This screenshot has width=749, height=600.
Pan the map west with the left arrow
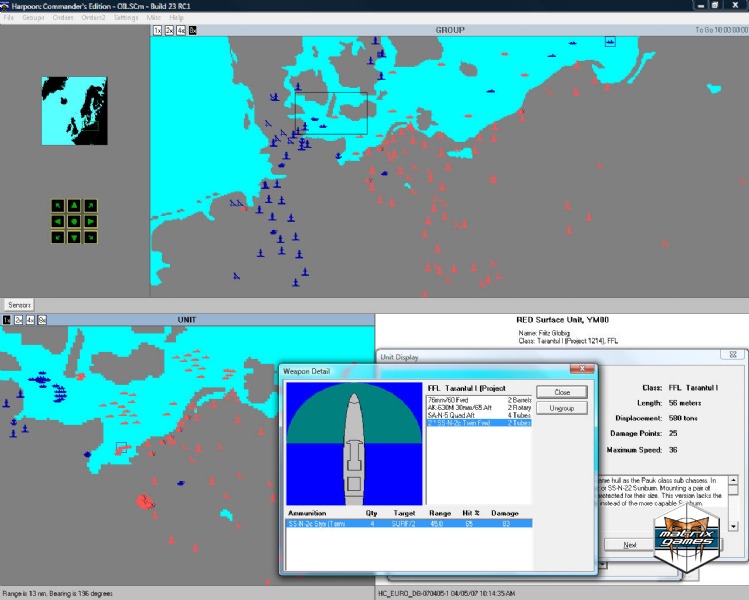(x=59, y=221)
